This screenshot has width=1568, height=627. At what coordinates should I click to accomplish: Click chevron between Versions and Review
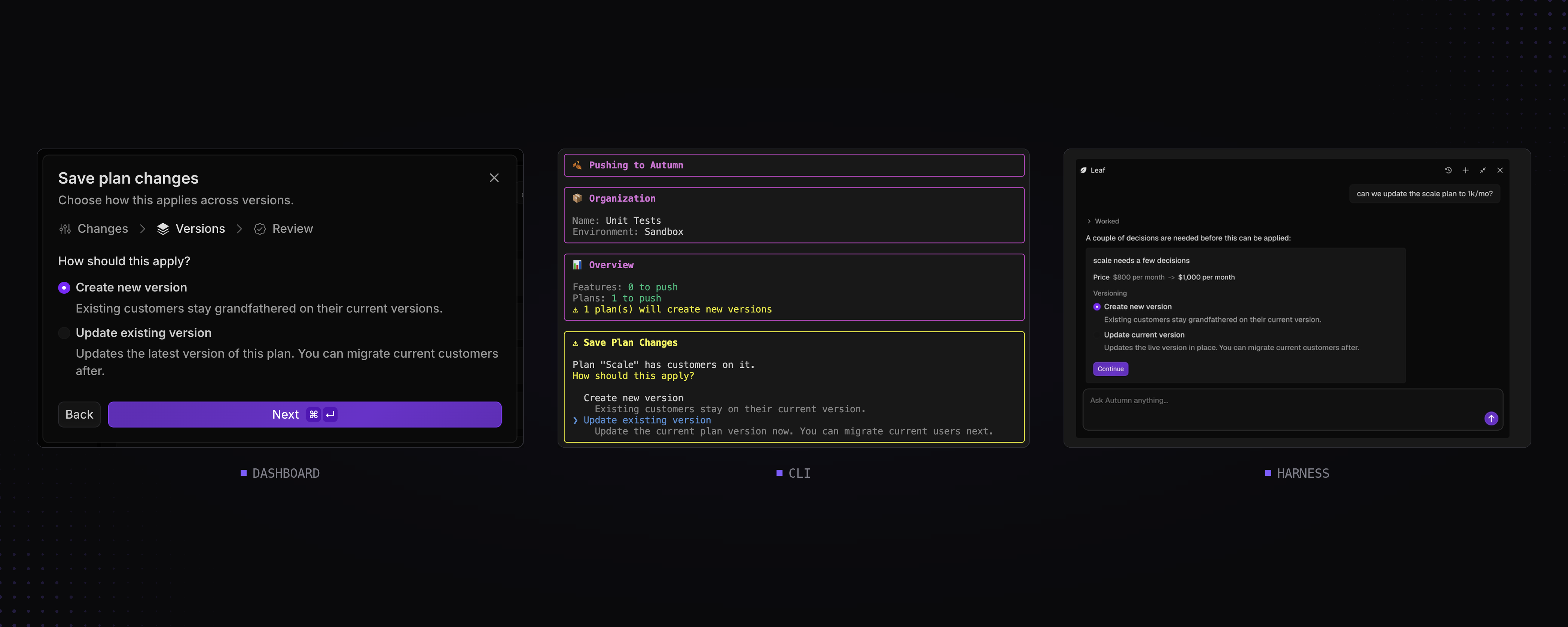tap(239, 229)
